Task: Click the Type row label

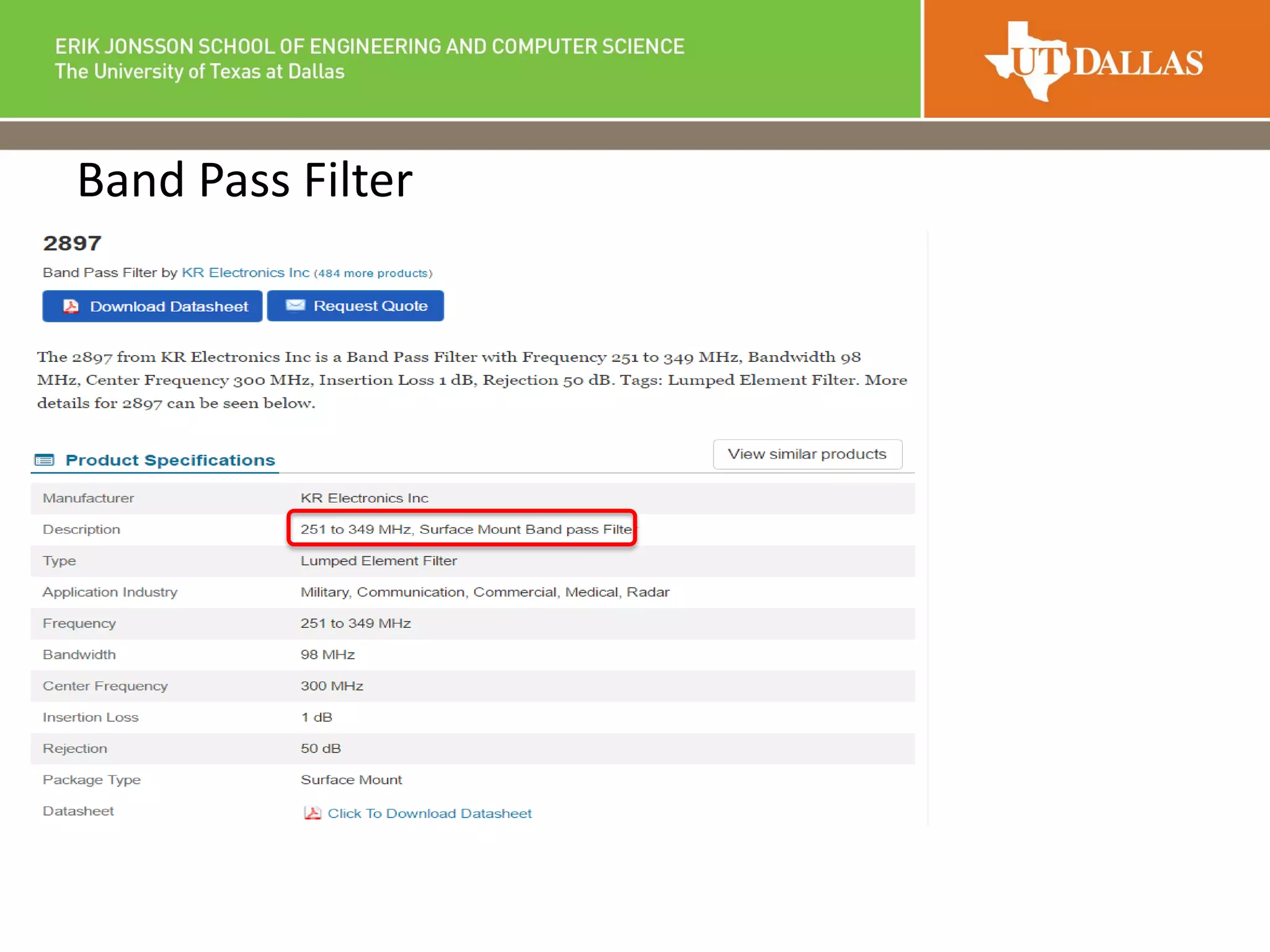Action: click(x=60, y=562)
